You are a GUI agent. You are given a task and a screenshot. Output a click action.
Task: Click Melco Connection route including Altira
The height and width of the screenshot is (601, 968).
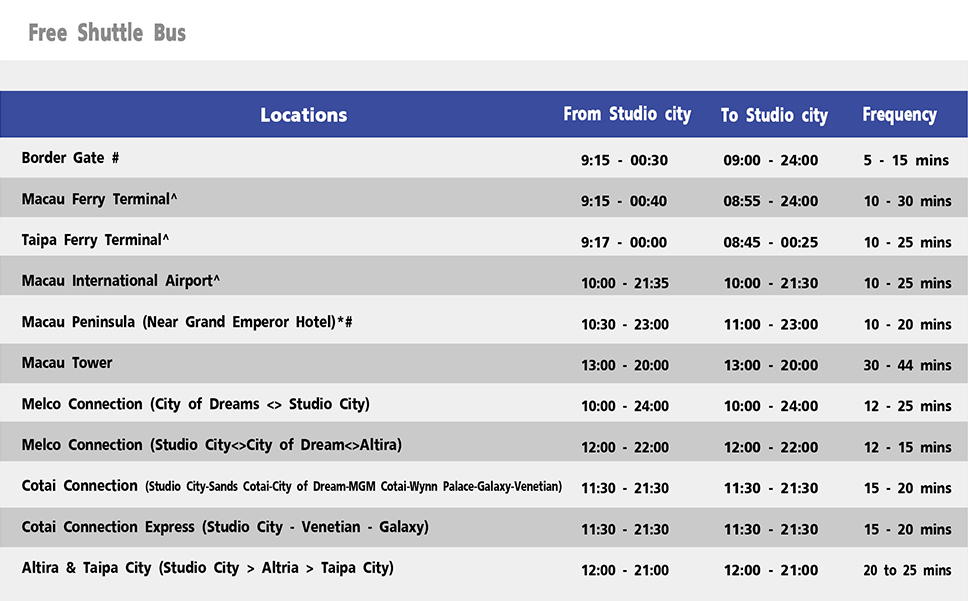[x=211, y=445]
